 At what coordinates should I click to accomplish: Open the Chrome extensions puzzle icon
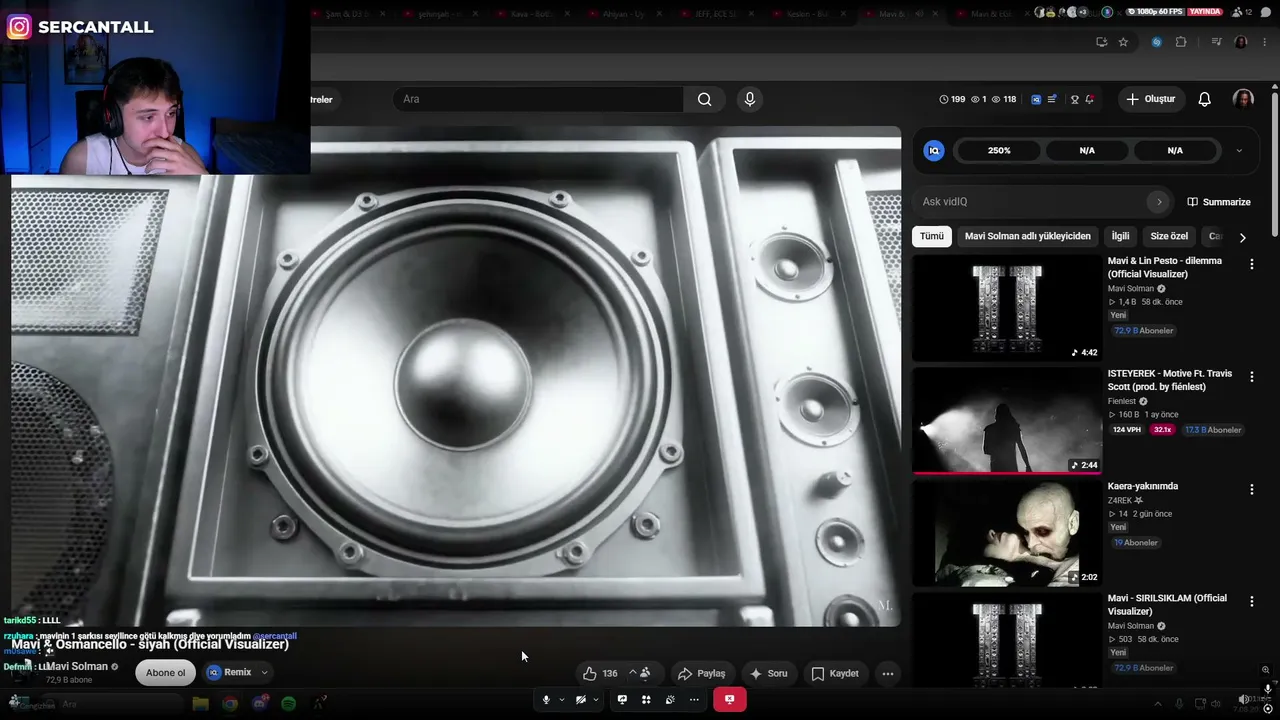(1181, 42)
